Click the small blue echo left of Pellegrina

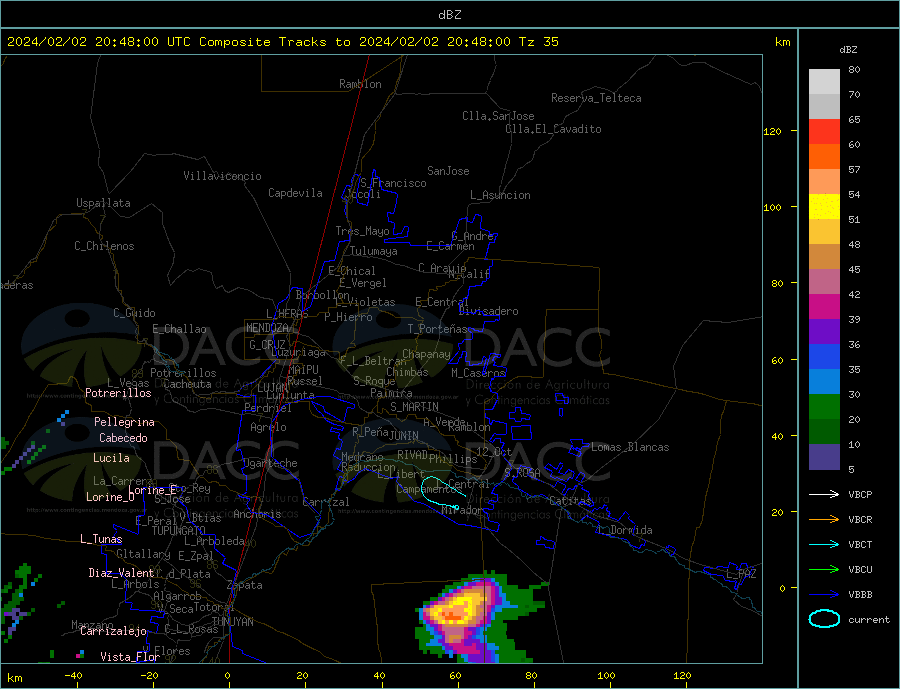click(63, 417)
